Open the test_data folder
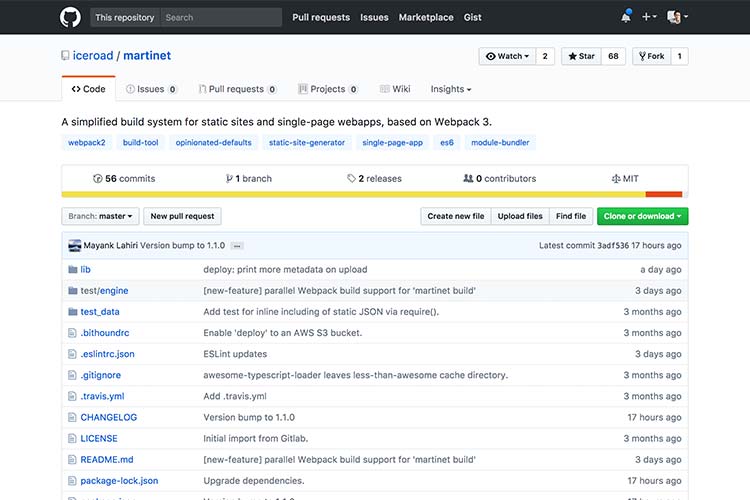This screenshot has height=500, width=750. tap(100, 311)
